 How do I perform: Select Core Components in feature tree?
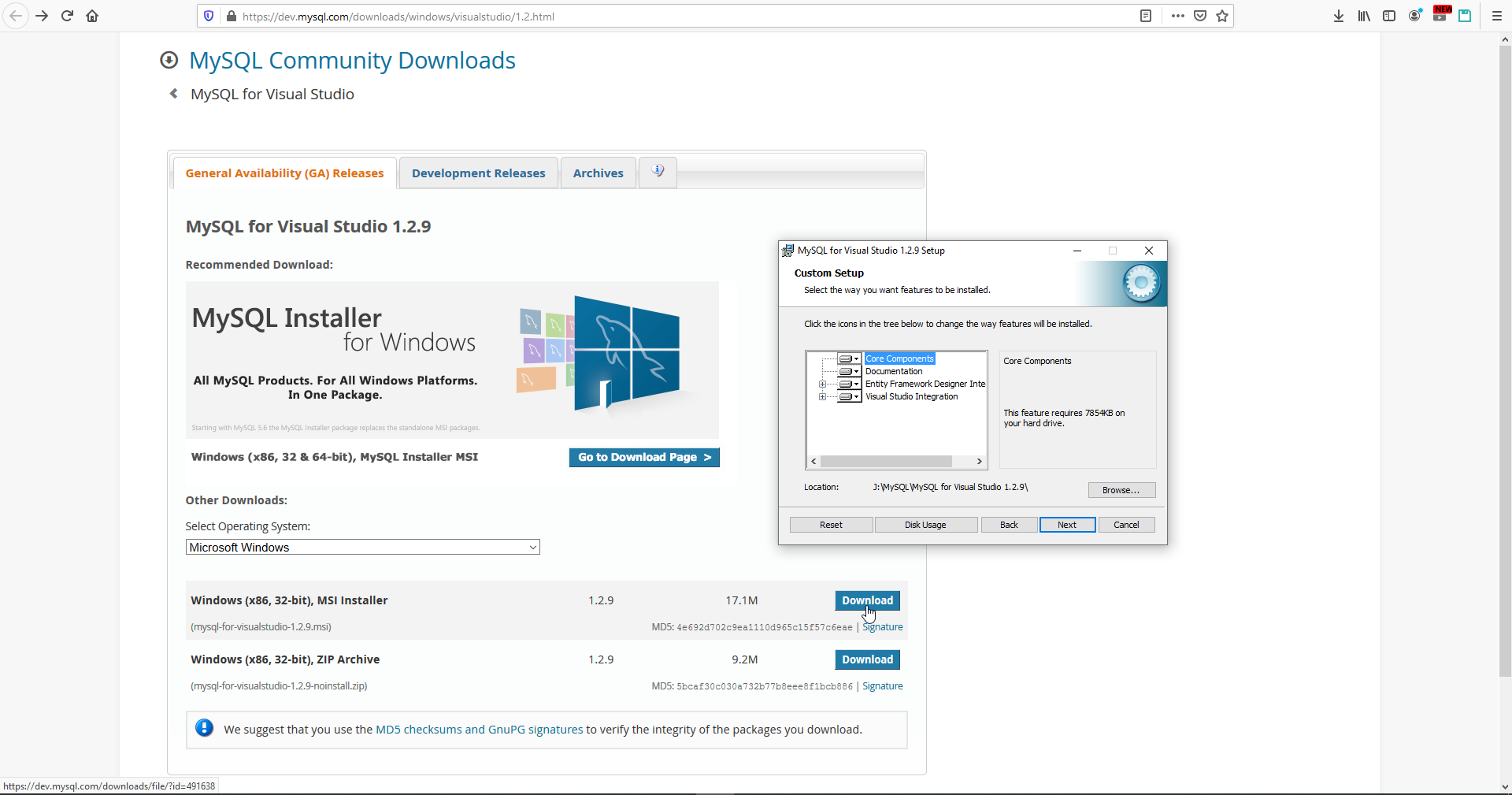pyautogui.click(x=899, y=358)
